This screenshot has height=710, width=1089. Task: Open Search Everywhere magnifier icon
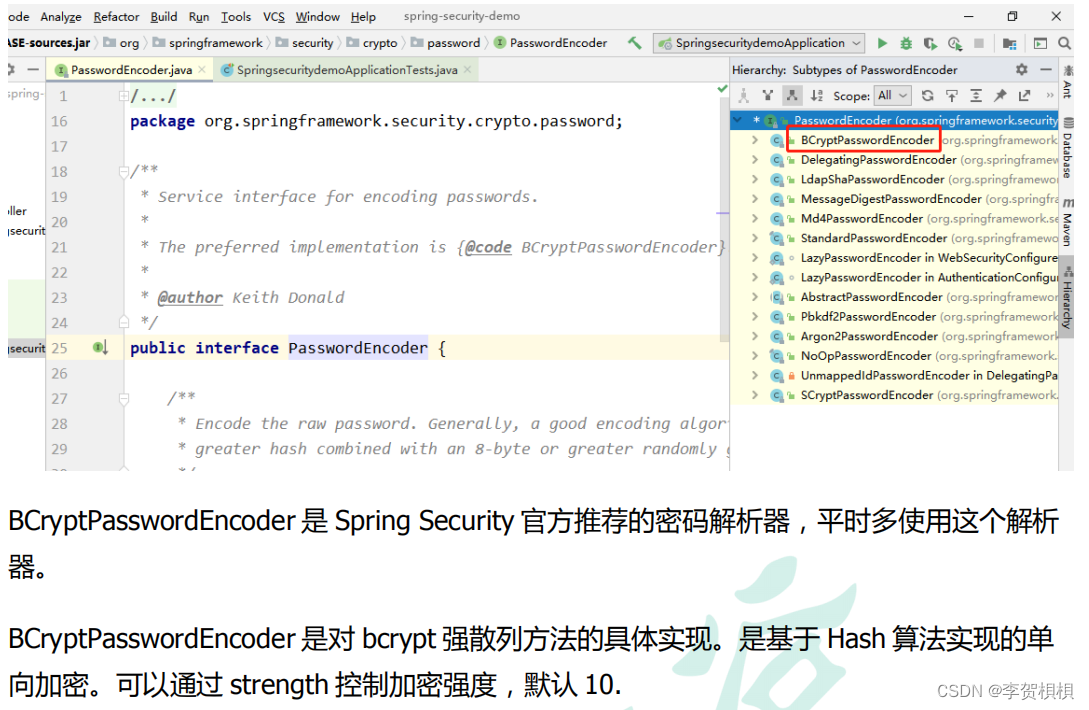pos(1064,44)
